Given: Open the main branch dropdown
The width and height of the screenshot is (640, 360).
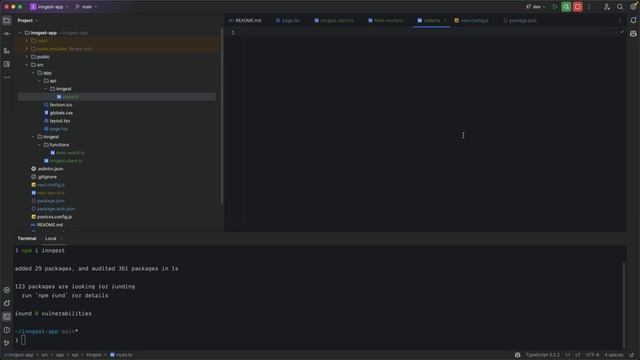Looking at the screenshot, I should [x=86, y=7].
